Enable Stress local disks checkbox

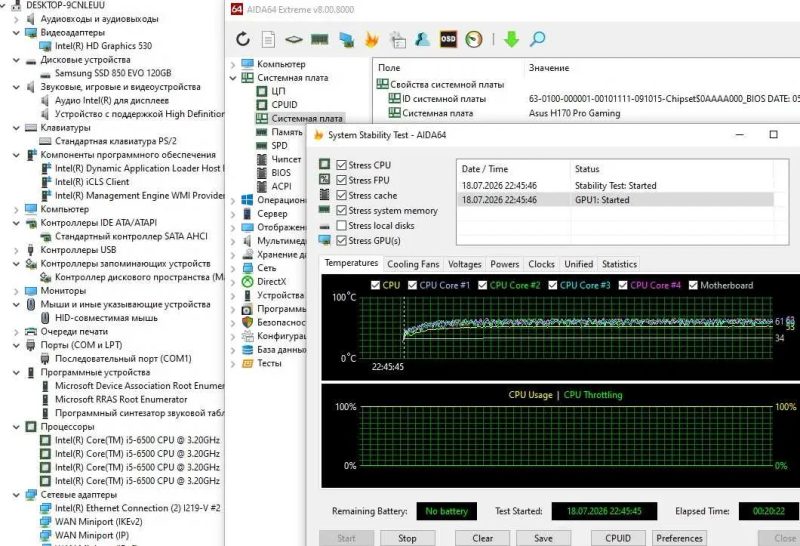point(341,226)
